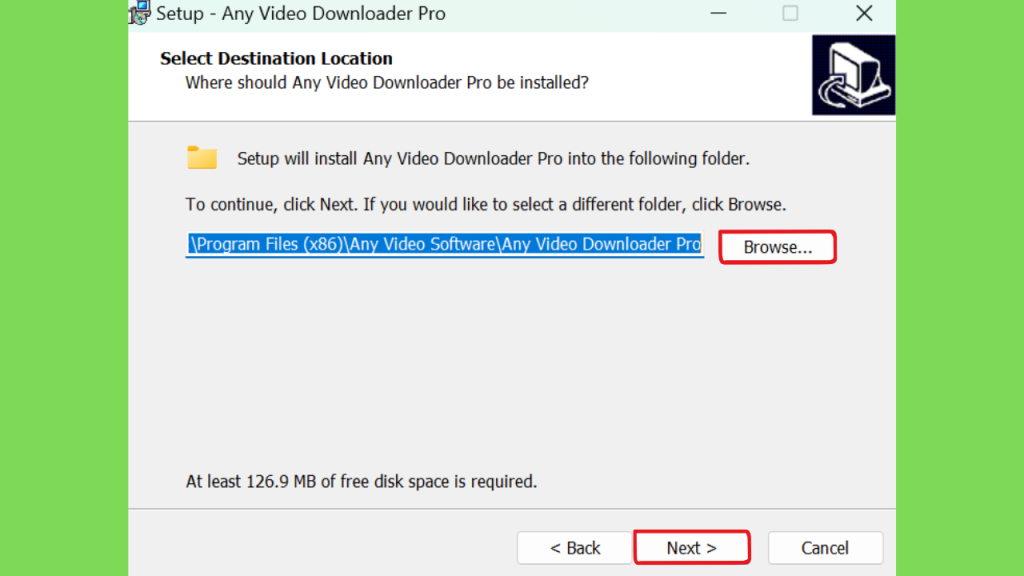Screen dimensions: 1024x576
Task: Go to previous step with Back
Action: (575, 547)
